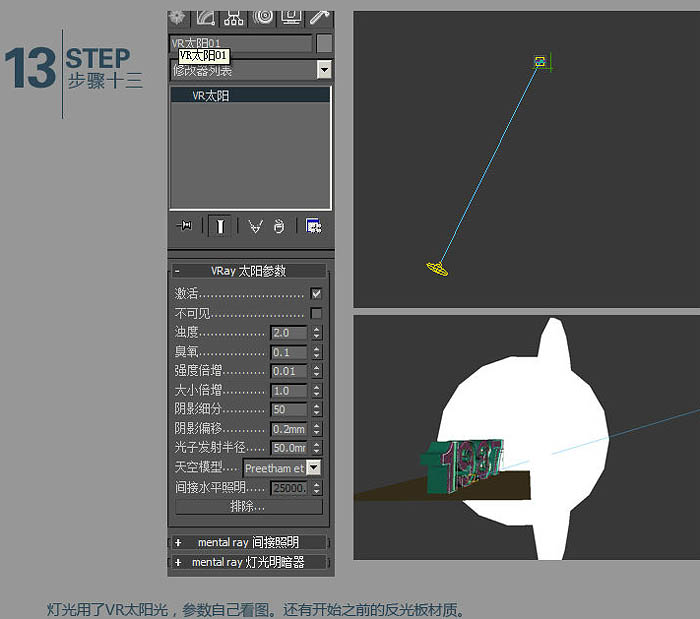The width and height of the screenshot is (700, 619).
Task: Click the 光子发射半径 spinner arrows
Action: coord(317,448)
